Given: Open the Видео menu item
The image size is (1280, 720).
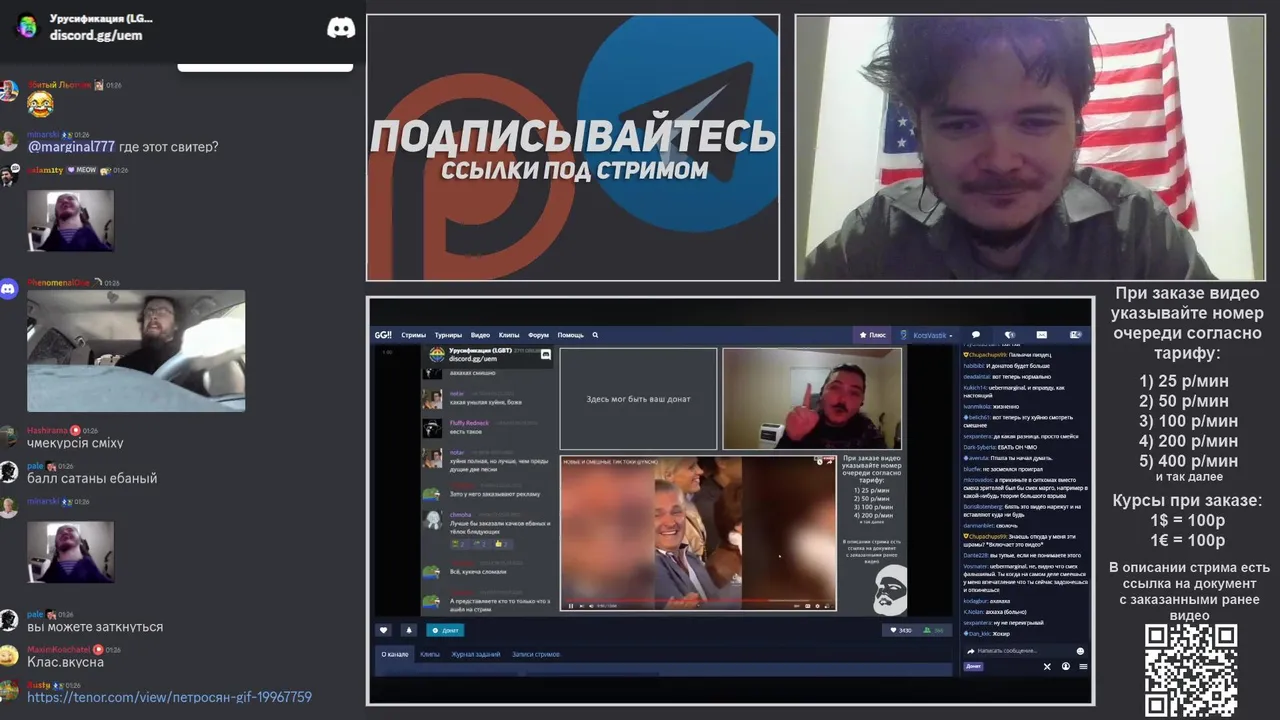Looking at the screenshot, I should tap(480, 335).
